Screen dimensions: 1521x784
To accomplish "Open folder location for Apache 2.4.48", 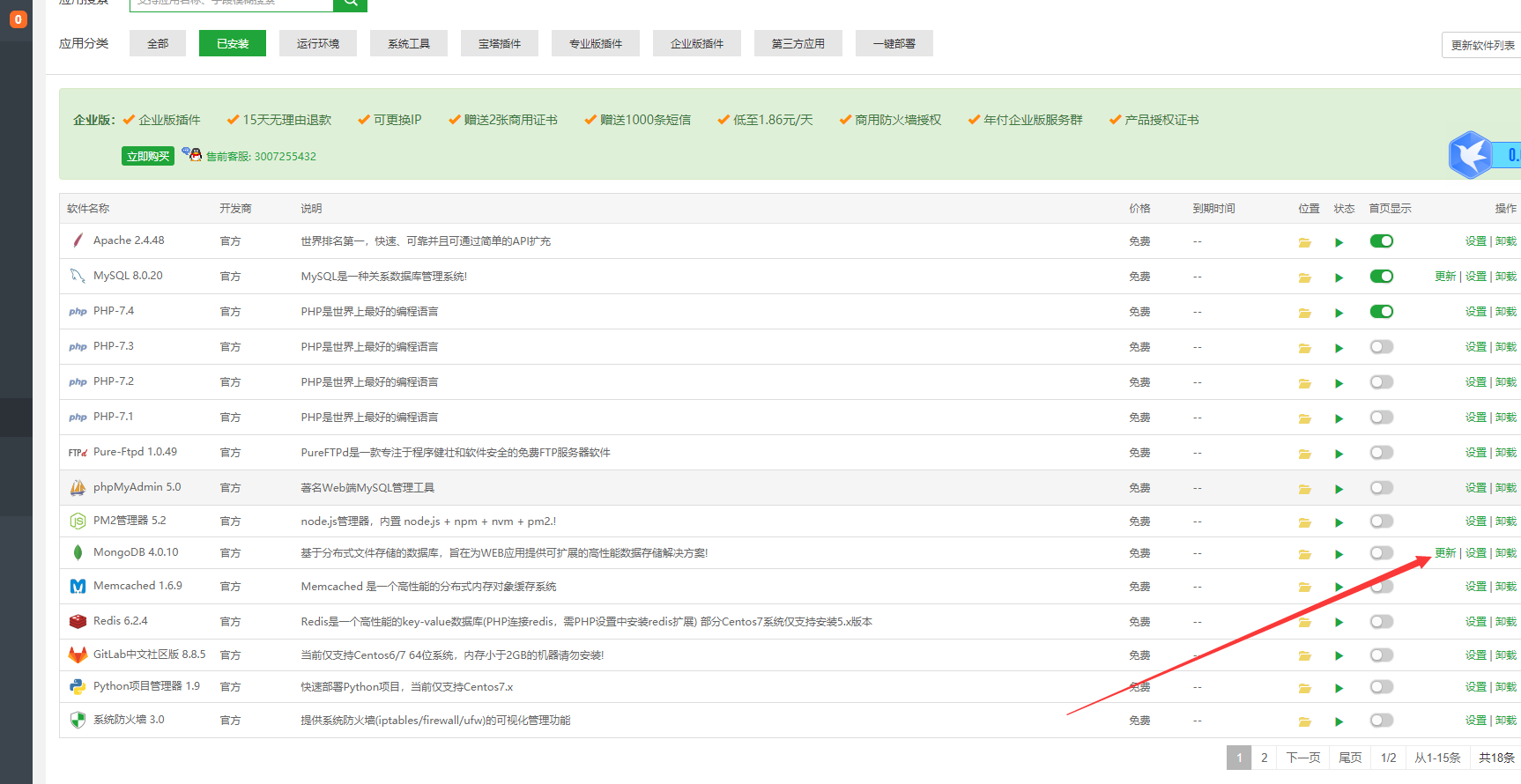I will (1304, 242).
